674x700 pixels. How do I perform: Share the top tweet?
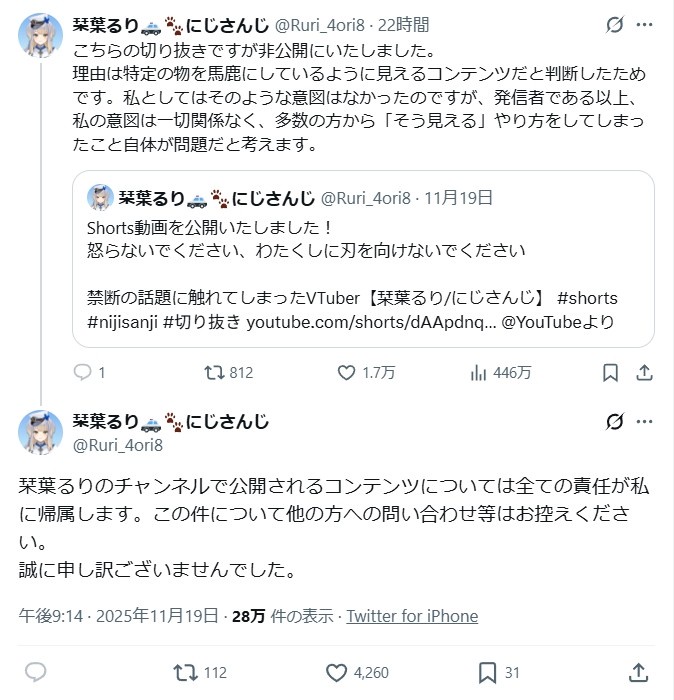645,373
